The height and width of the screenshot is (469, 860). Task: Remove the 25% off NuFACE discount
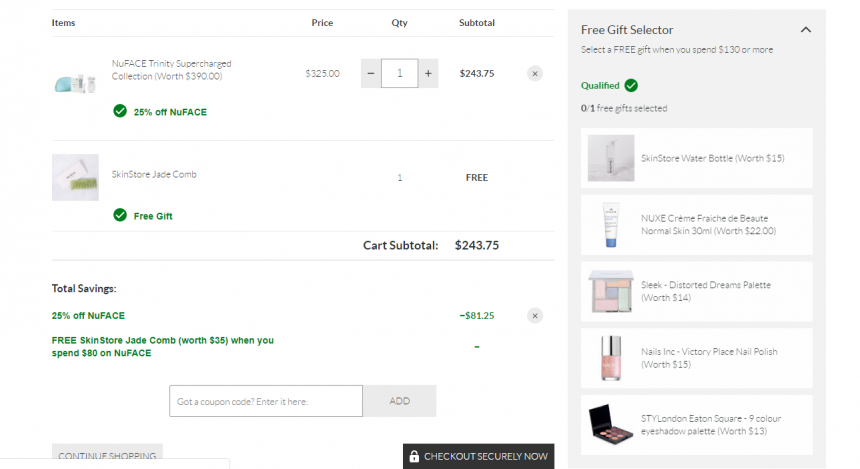point(535,316)
